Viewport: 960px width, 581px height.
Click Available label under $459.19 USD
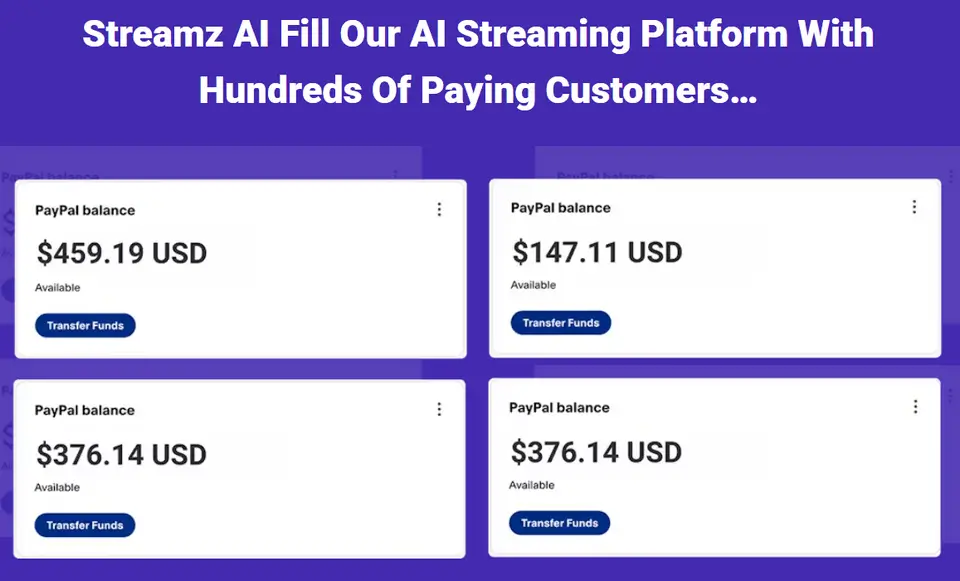pyautogui.click(x=57, y=288)
